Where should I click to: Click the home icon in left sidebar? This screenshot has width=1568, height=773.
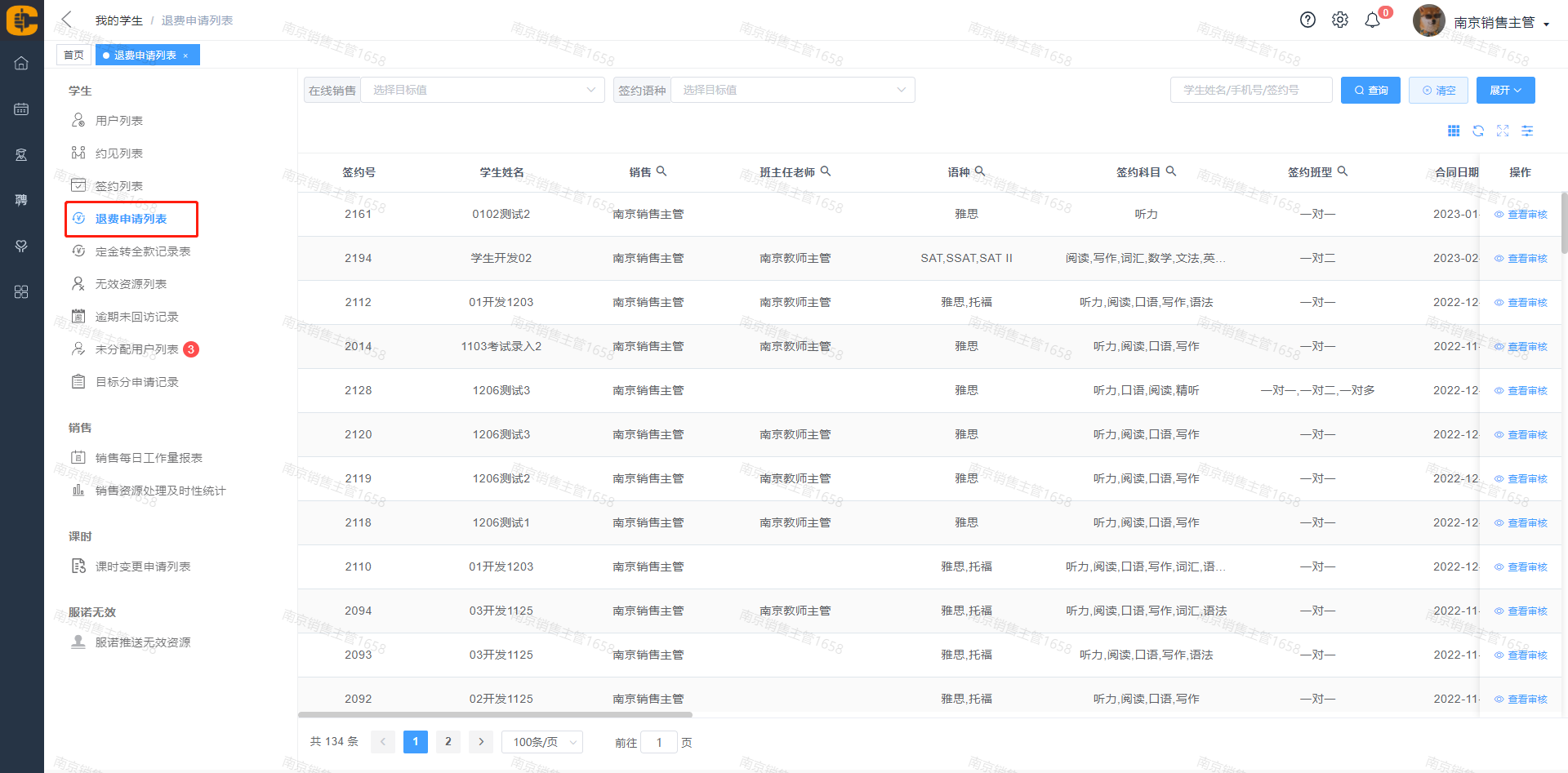tap(21, 63)
